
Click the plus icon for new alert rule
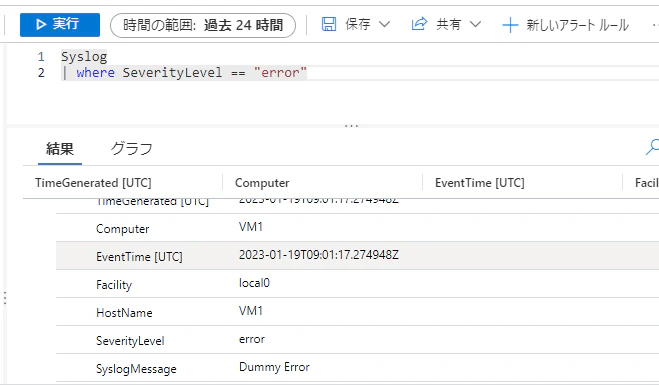click(x=510, y=25)
